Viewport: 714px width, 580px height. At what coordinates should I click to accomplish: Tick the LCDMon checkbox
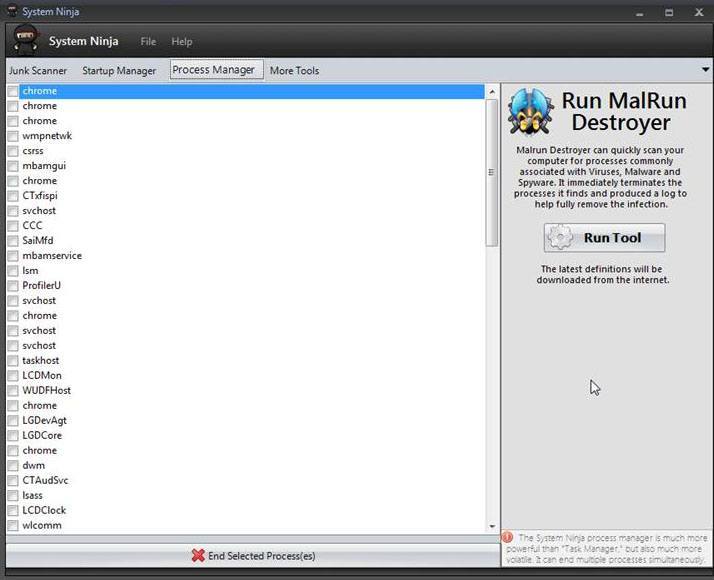pyautogui.click(x=13, y=376)
